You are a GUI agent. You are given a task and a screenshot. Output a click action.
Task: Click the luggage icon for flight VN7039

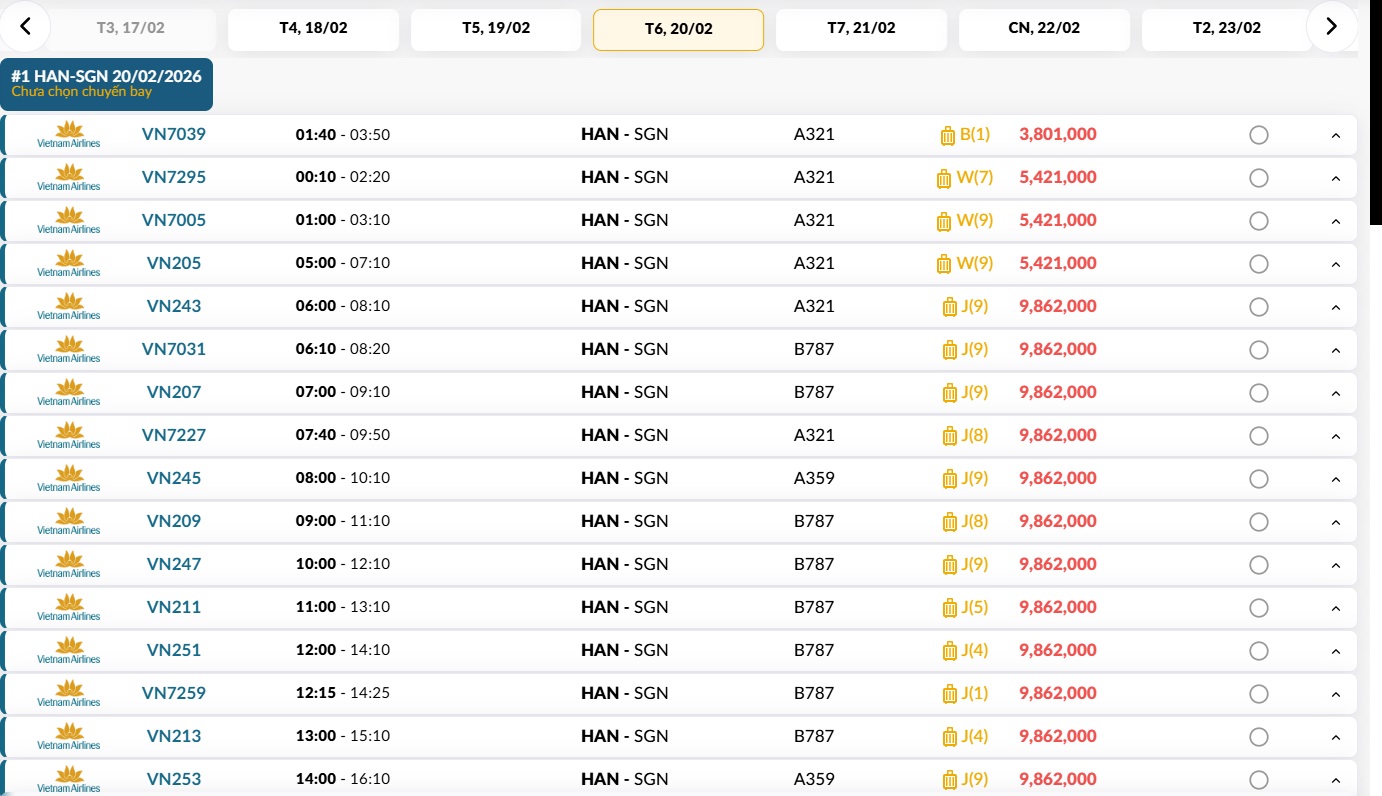point(948,135)
